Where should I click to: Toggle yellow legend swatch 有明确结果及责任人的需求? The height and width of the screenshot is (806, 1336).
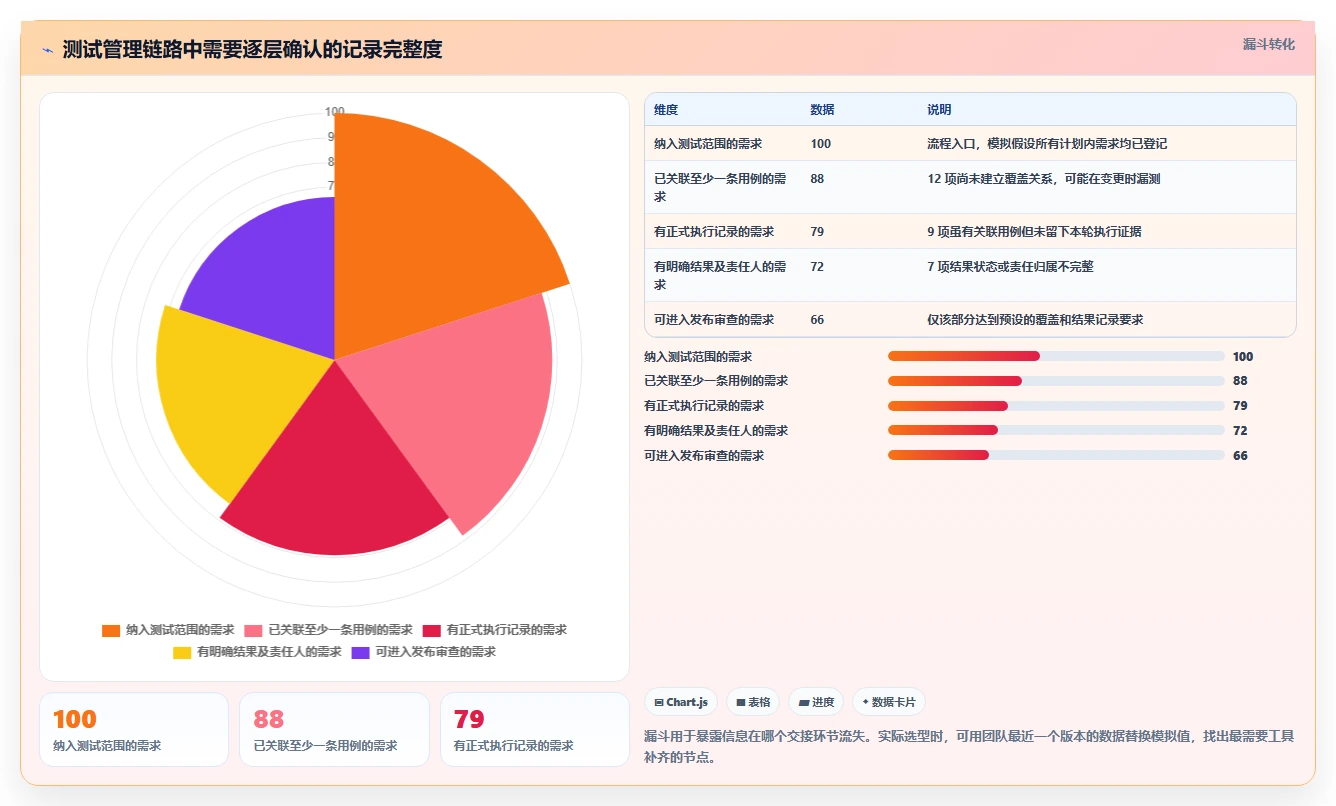click(182, 653)
